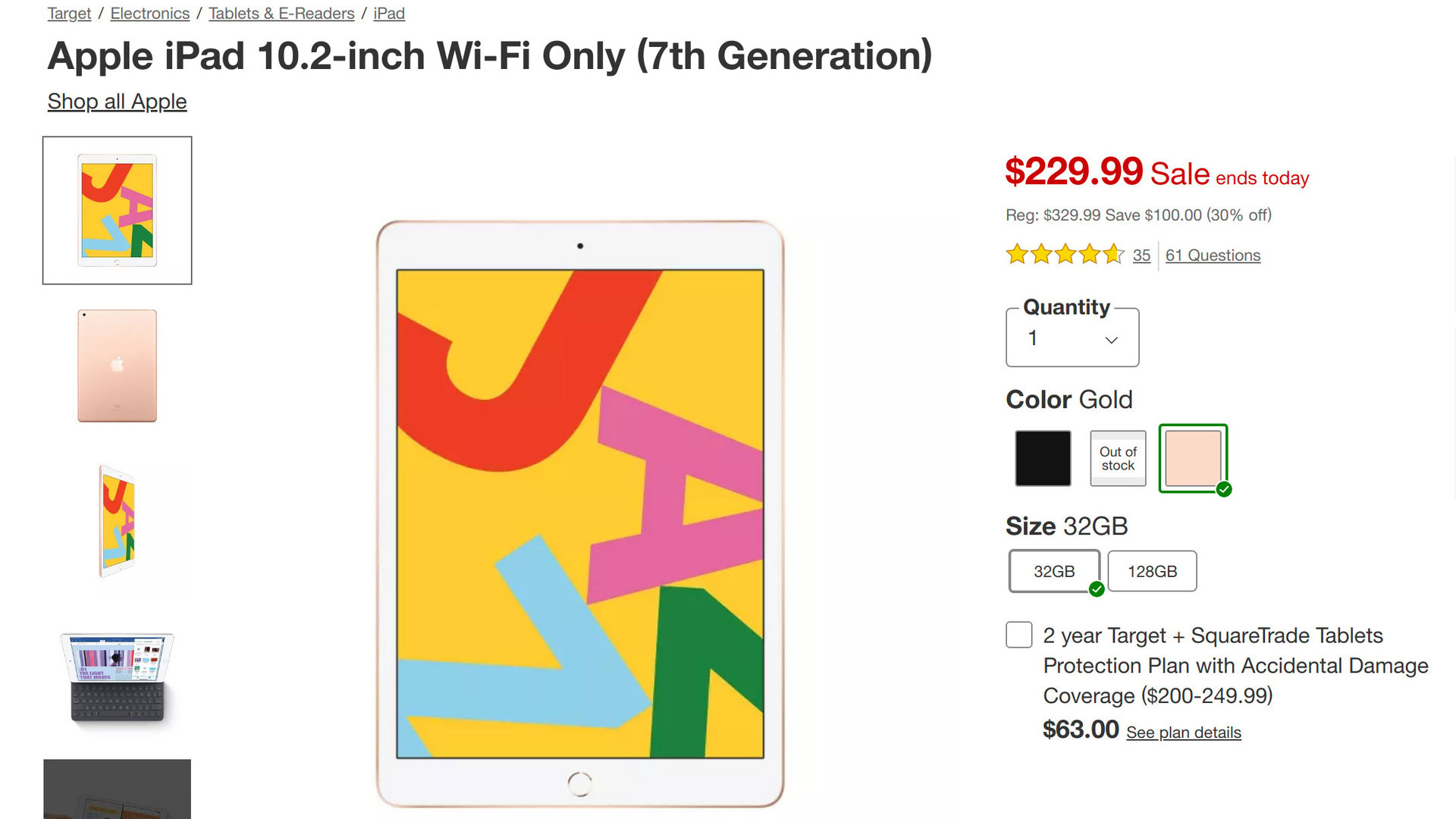The image size is (1456, 819).
Task: Select the black color swatch
Action: coord(1043,458)
